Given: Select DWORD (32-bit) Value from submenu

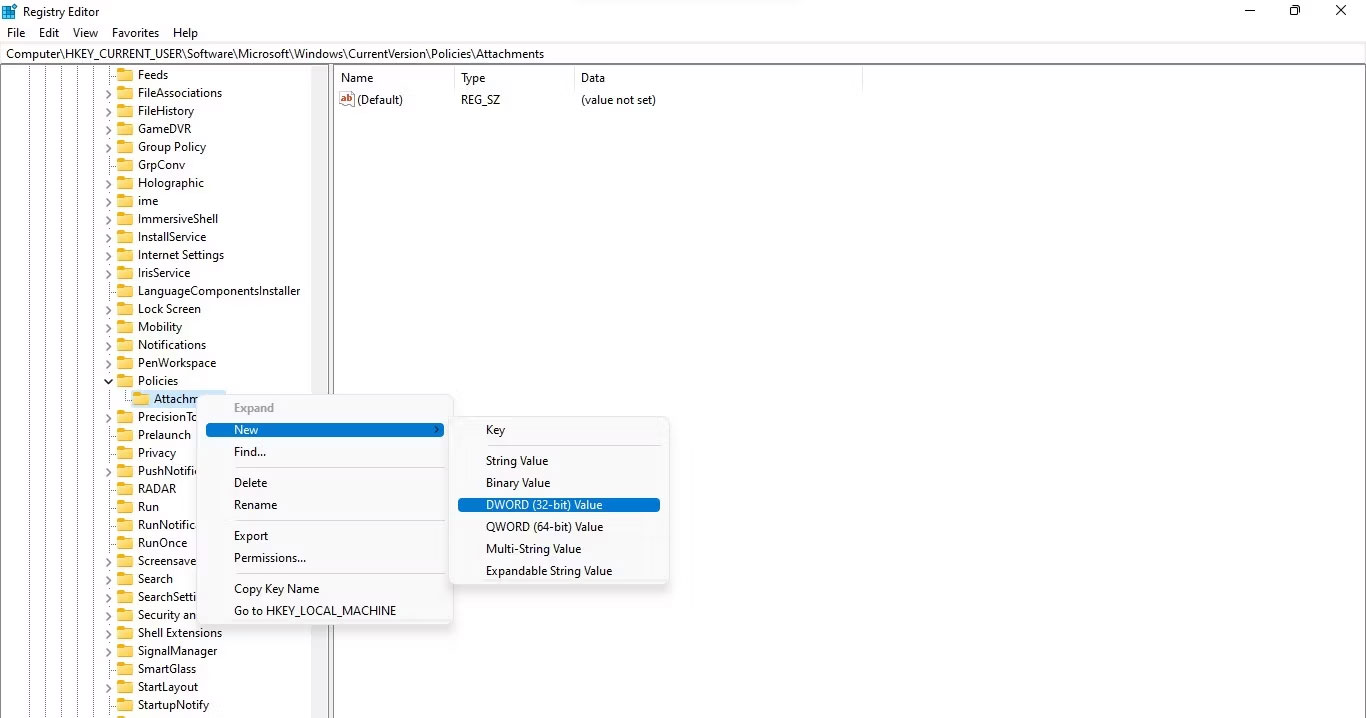Looking at the screenshot, I should coord(544,505).
